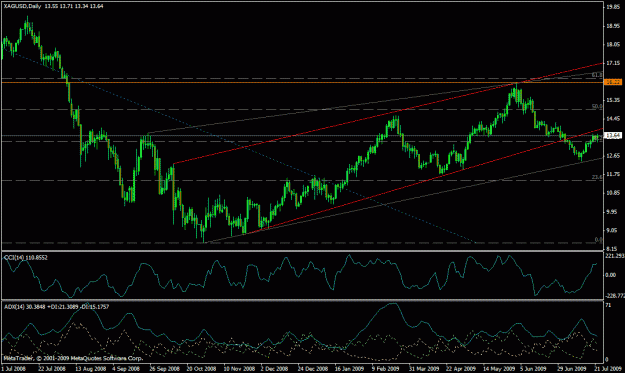Click the 10 Nov 2008 date label
625x373 pixels.
239,369
